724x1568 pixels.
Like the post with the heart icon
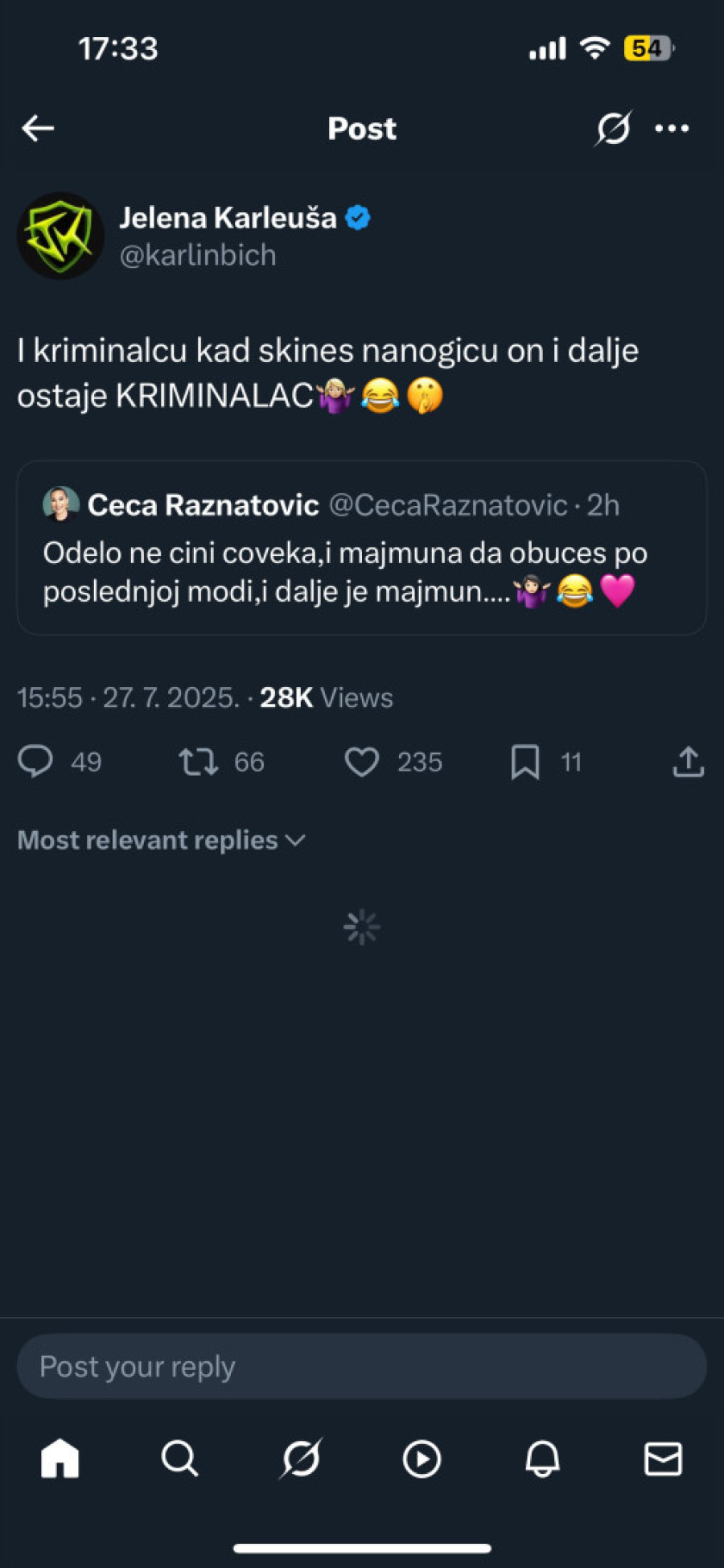[x=363, y=761]
